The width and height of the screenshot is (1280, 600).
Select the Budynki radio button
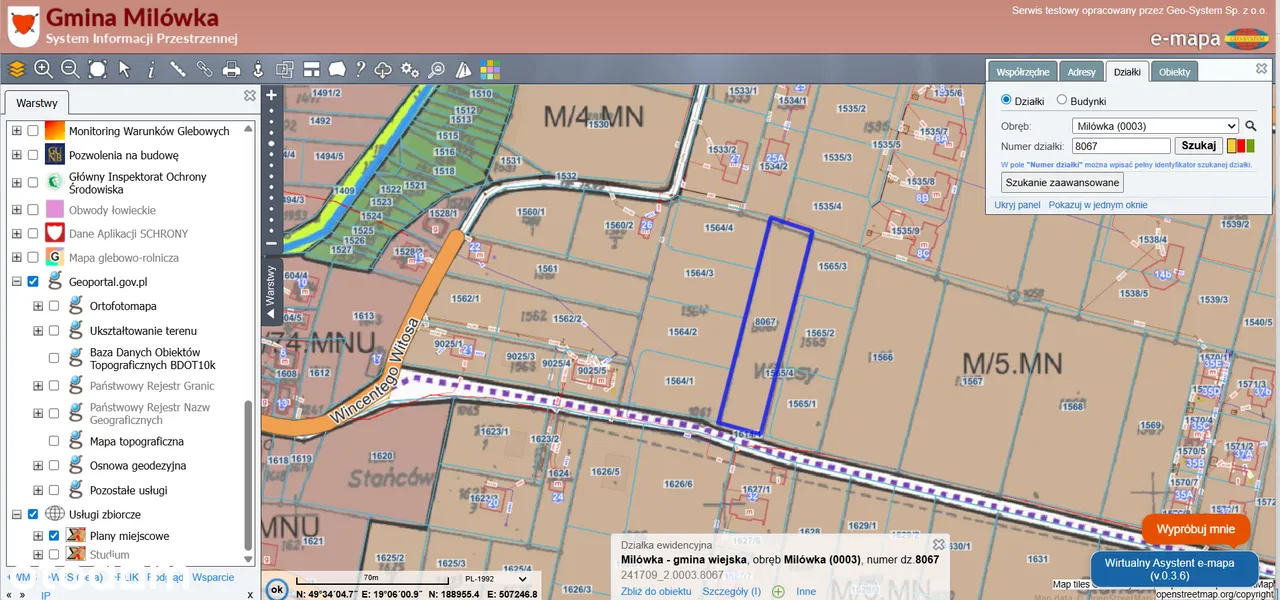[1062, 101]
